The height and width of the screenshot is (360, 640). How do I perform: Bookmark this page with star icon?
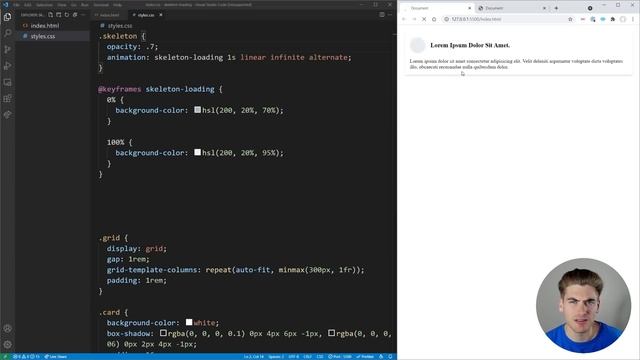570,19
